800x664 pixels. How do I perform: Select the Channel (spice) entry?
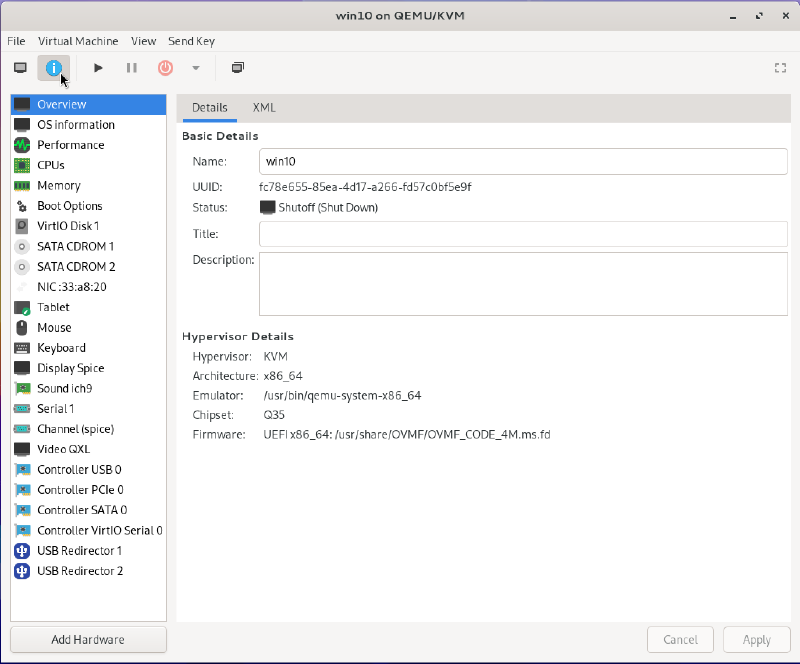(88, 429)
